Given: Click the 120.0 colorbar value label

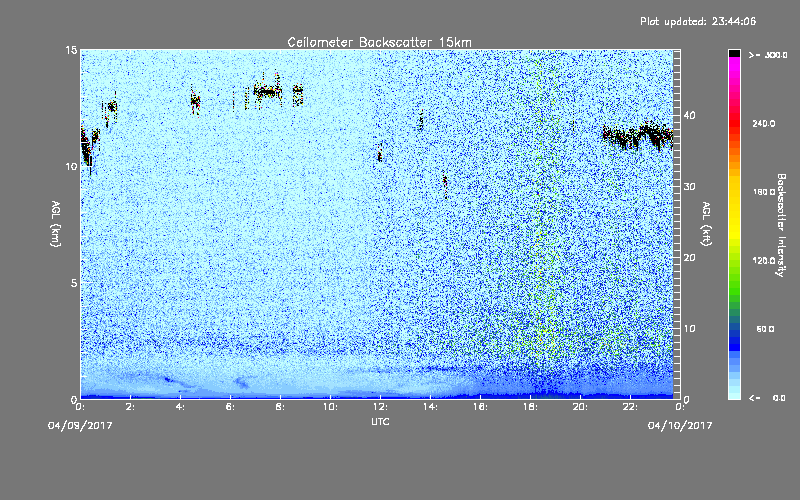Looking at the screenshot, I should coord(764,261).
